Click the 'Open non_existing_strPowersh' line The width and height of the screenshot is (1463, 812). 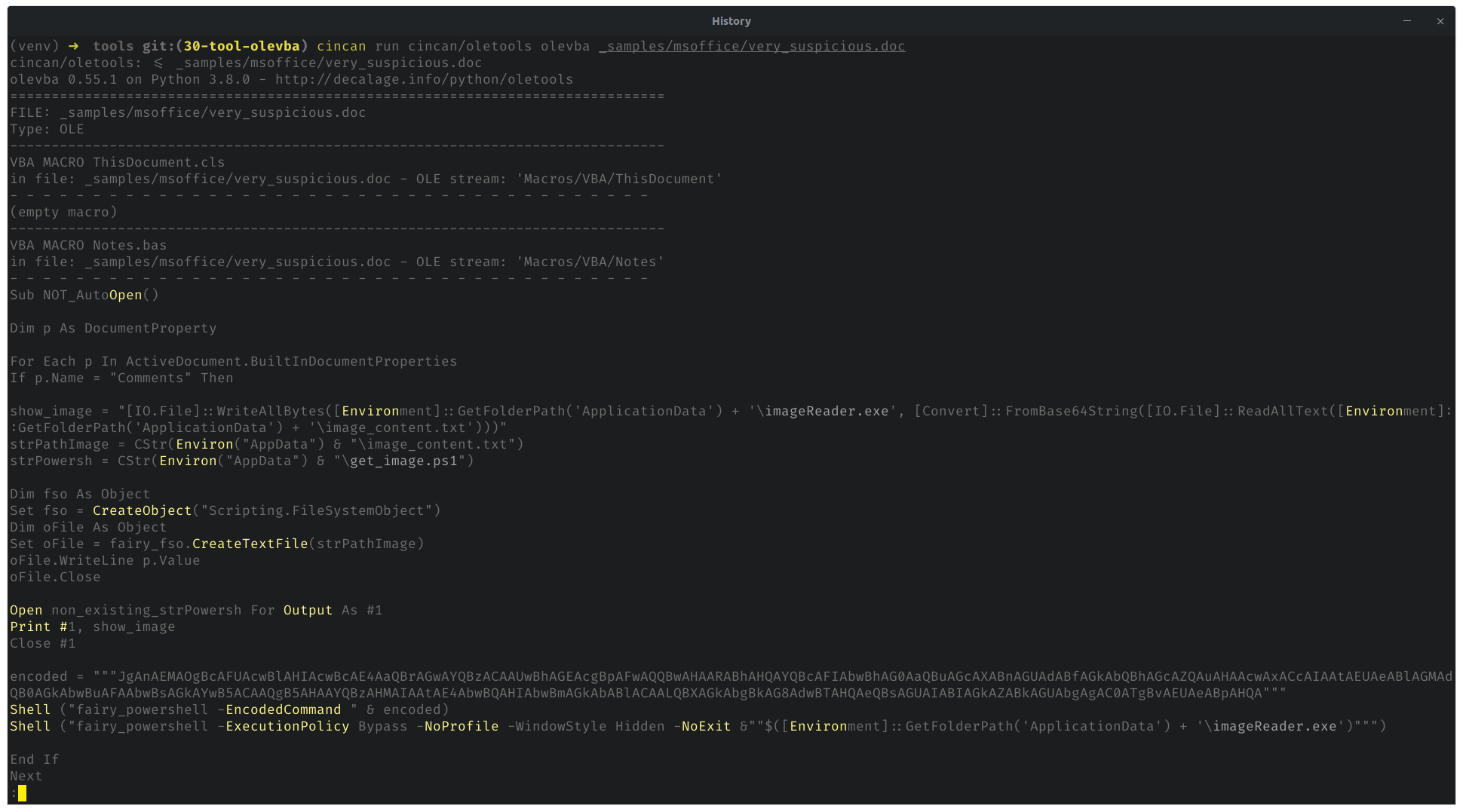click(x=196, y=611)
